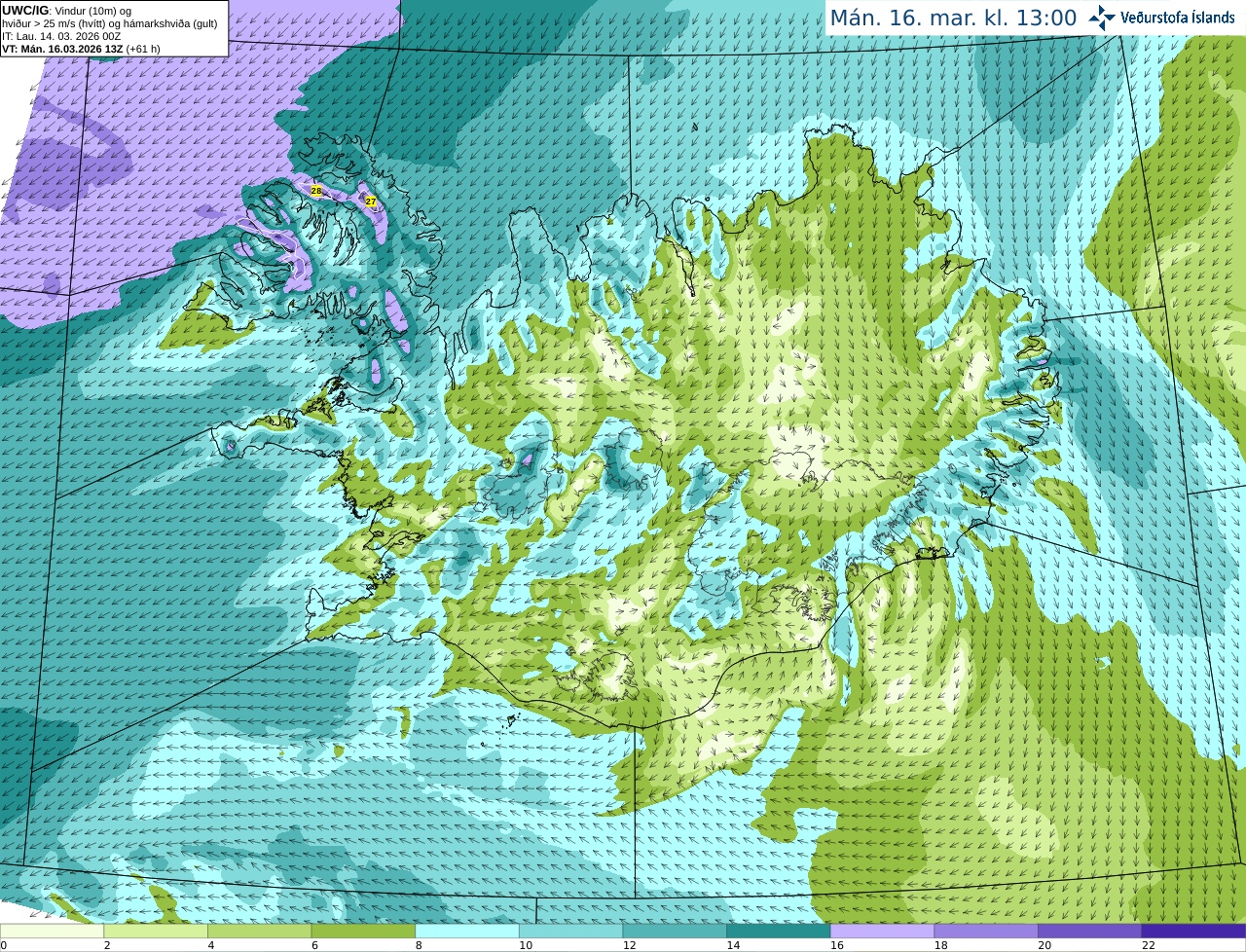The height and width of the screenshot is (952, 1246).
Task: Click the 12–14 m/s teal legend swatch
Action: click(x=675, y=931)
